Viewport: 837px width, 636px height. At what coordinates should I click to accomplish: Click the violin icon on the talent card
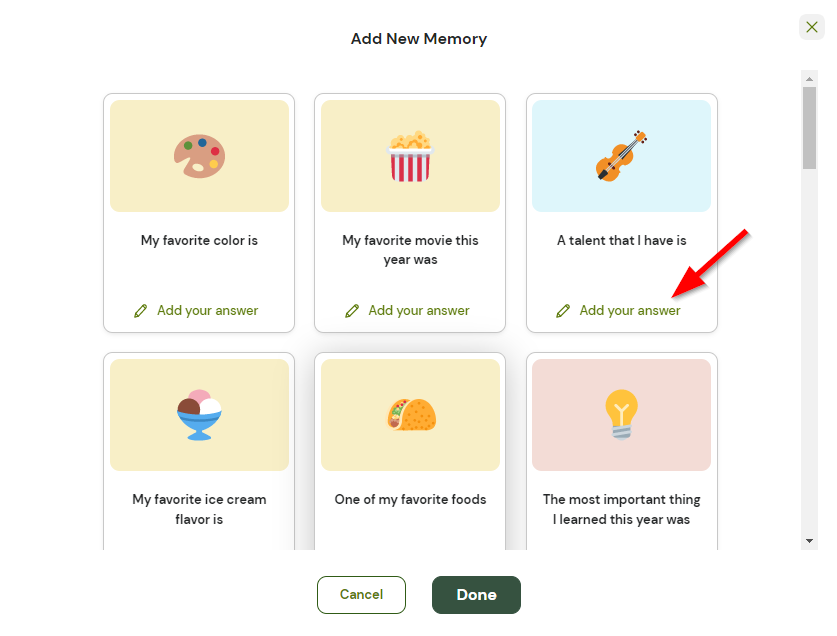621,155
